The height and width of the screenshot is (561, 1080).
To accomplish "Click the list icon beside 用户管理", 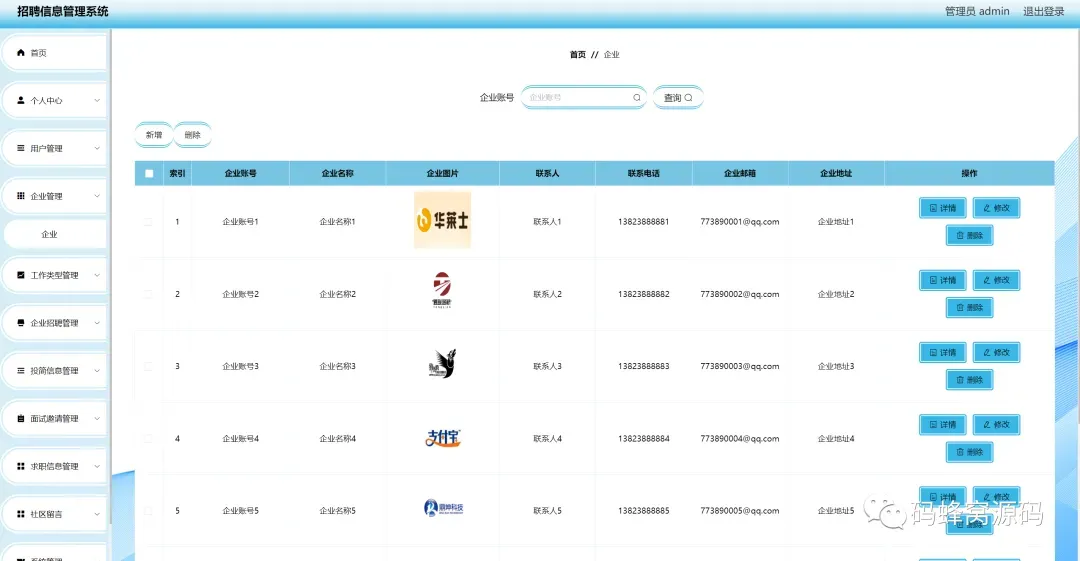I will click(21, 148).
